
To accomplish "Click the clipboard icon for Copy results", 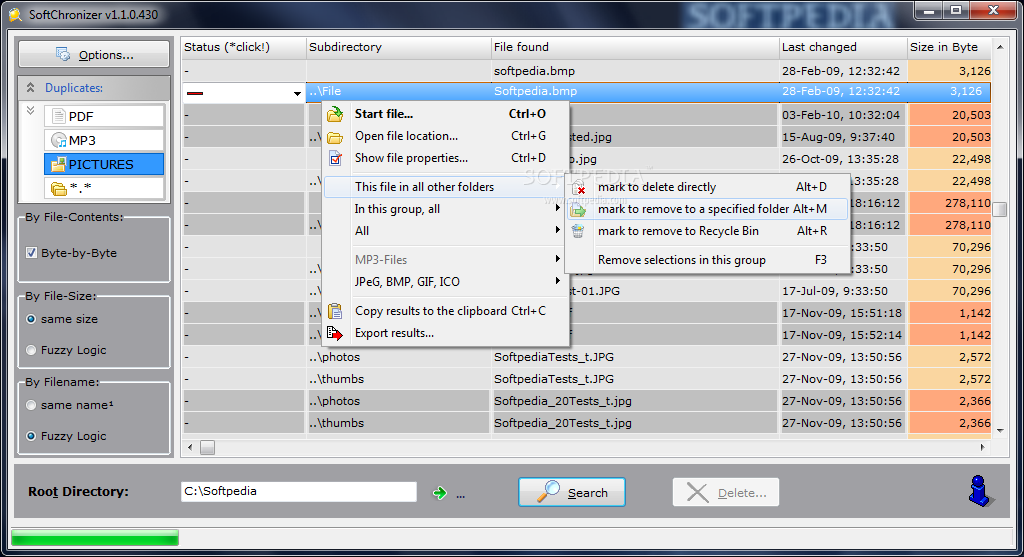I will [x=335, y=311].
